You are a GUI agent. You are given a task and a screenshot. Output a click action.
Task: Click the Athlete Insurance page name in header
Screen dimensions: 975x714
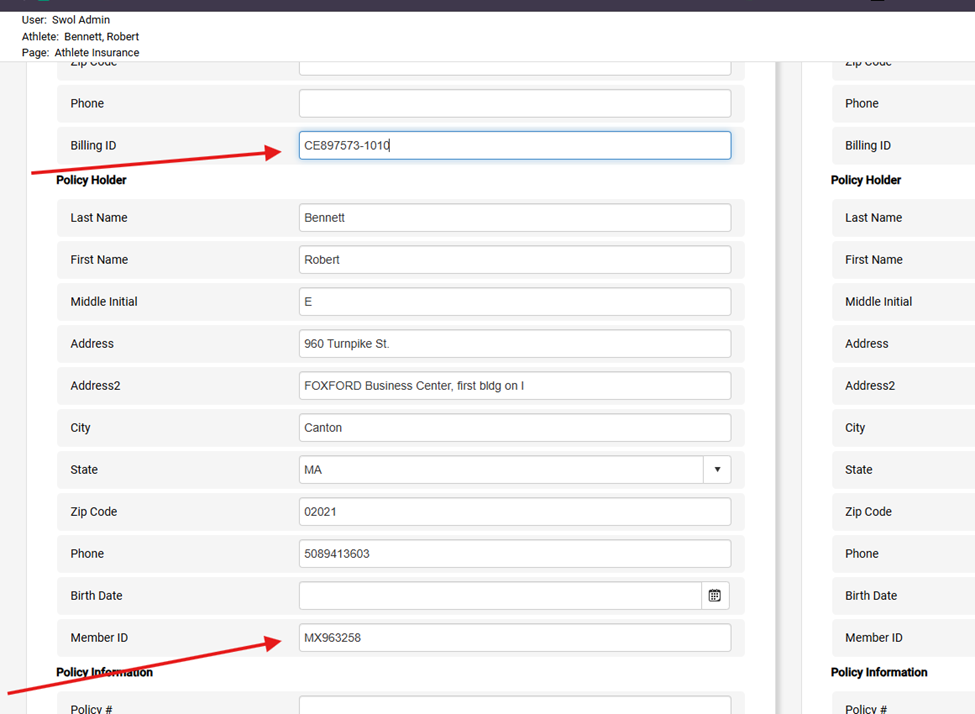[97, 53]
